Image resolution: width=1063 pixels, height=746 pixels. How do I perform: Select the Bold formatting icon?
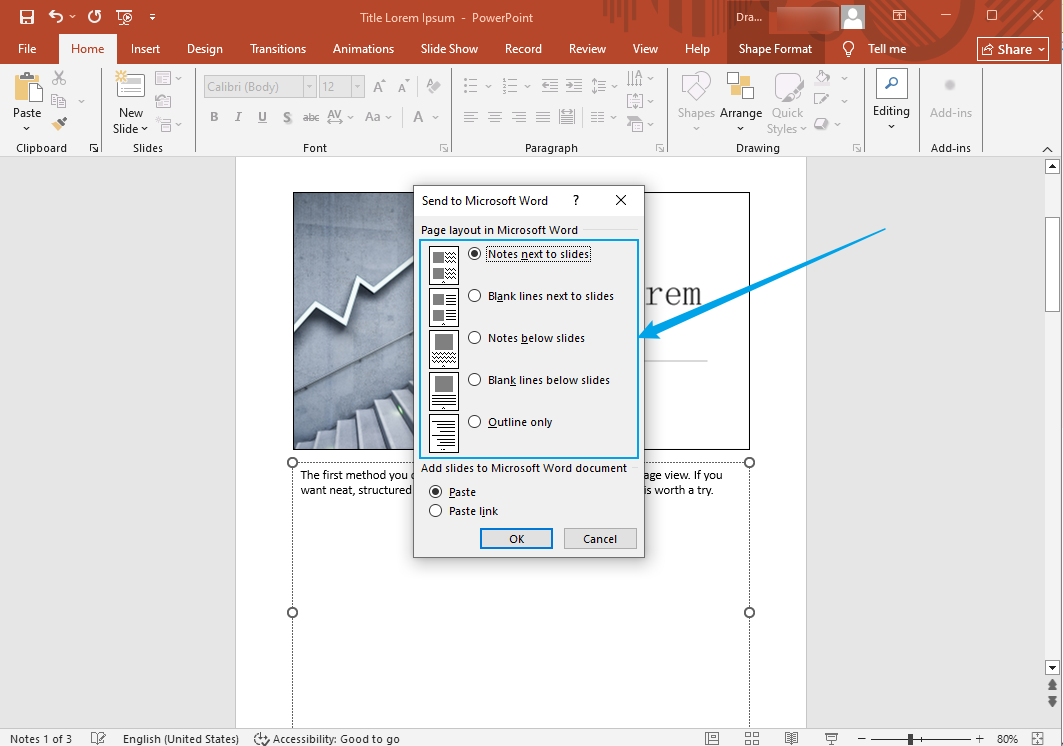[x=213, y=117]
